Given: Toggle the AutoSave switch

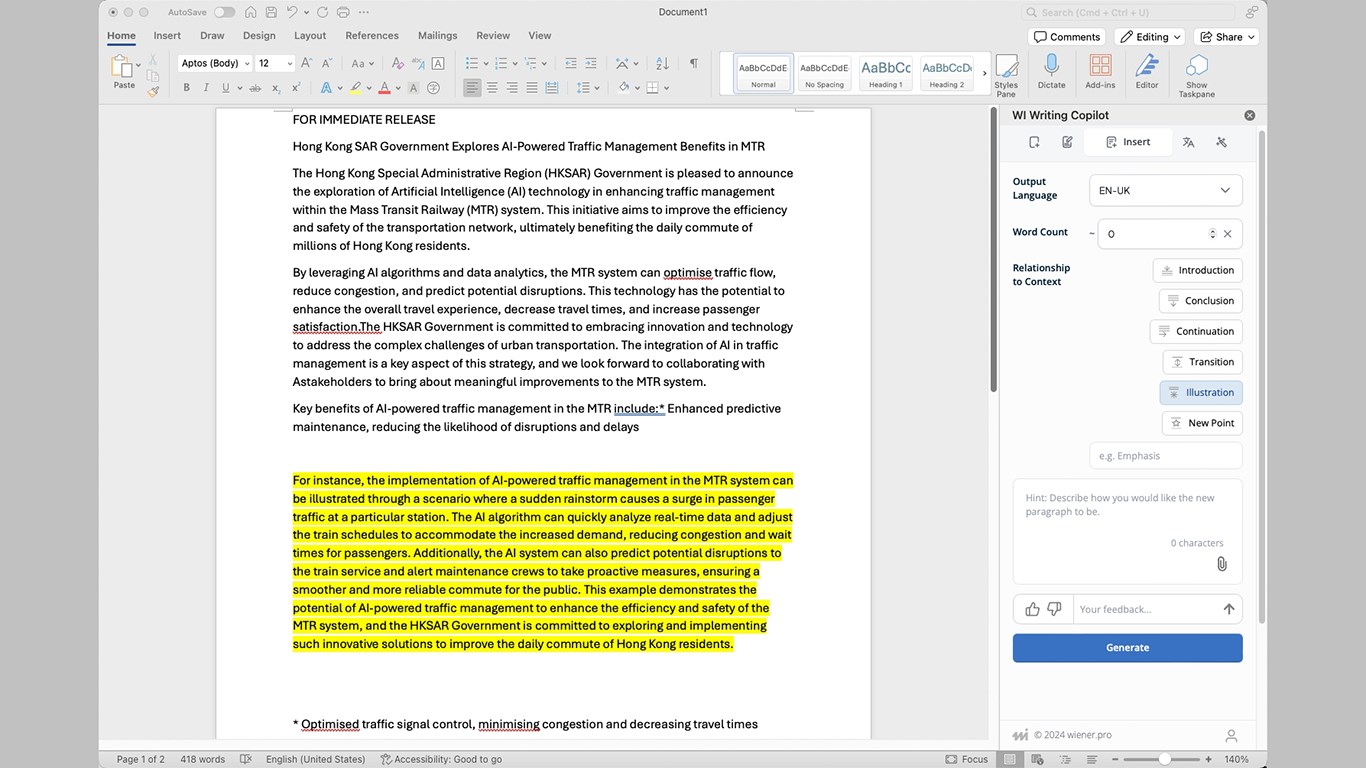Looking at the screenshot, I should click(x=224, y=12).
